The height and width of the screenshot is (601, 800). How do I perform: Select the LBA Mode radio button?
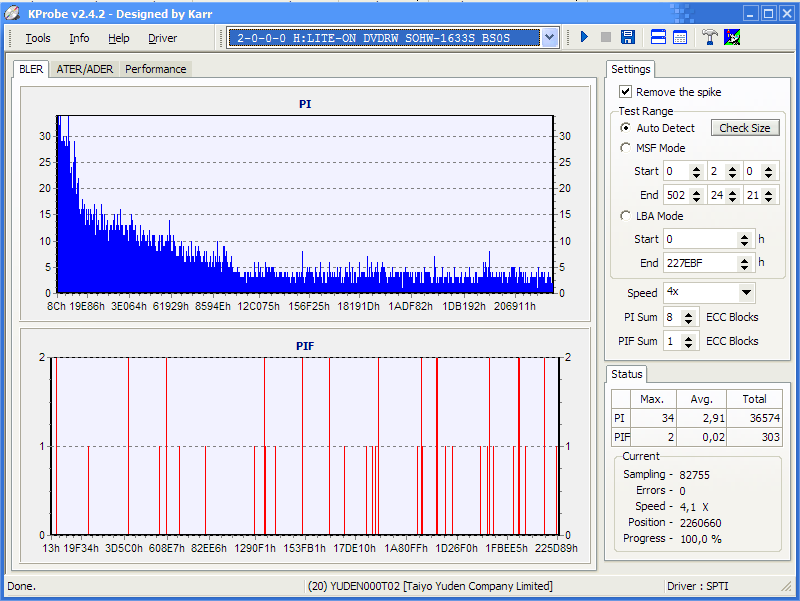coord(626,216)
